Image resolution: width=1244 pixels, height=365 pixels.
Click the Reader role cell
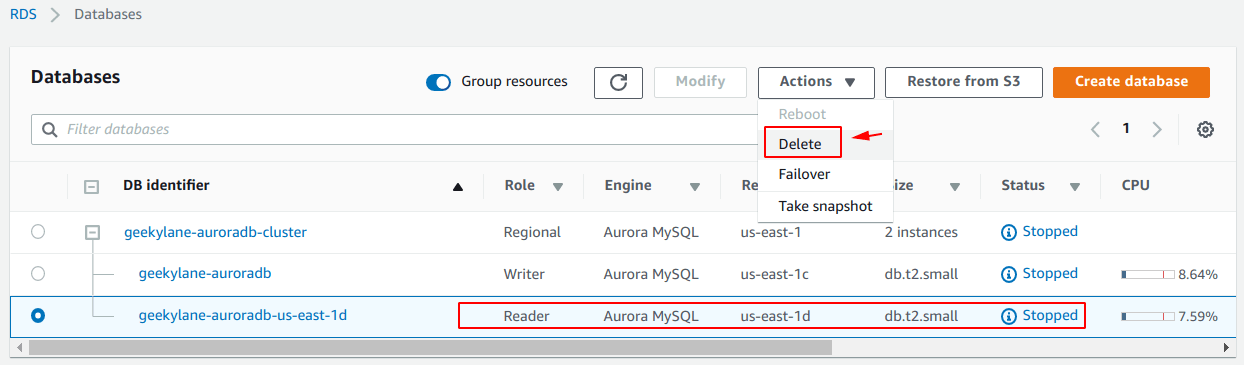tap(526, 316)
